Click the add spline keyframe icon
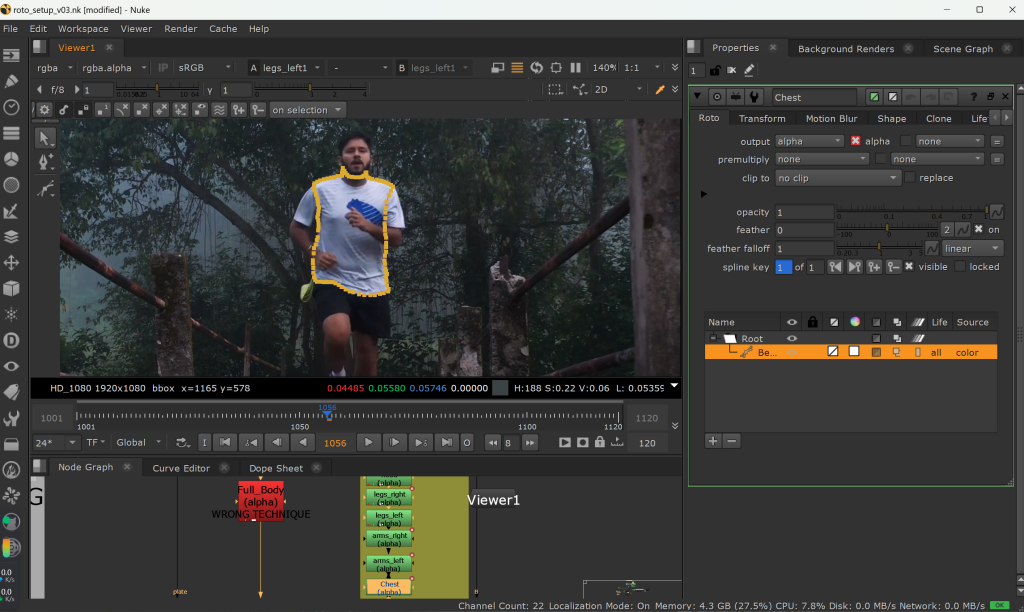Screen dimensions: 1024x612 (873, 267)
